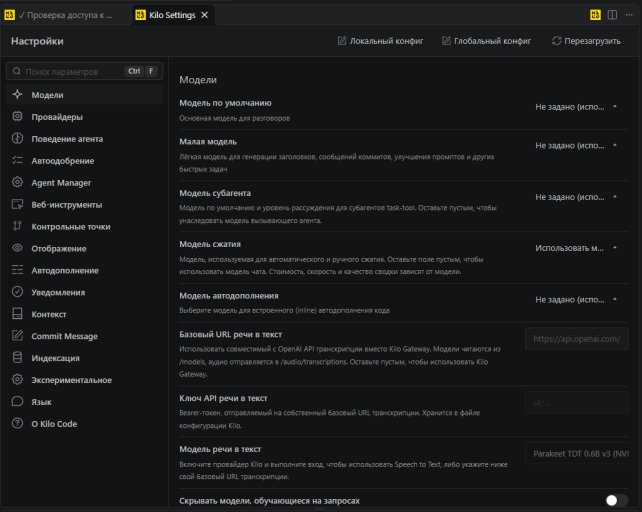Click the О Kilo Code question icon

17,423
